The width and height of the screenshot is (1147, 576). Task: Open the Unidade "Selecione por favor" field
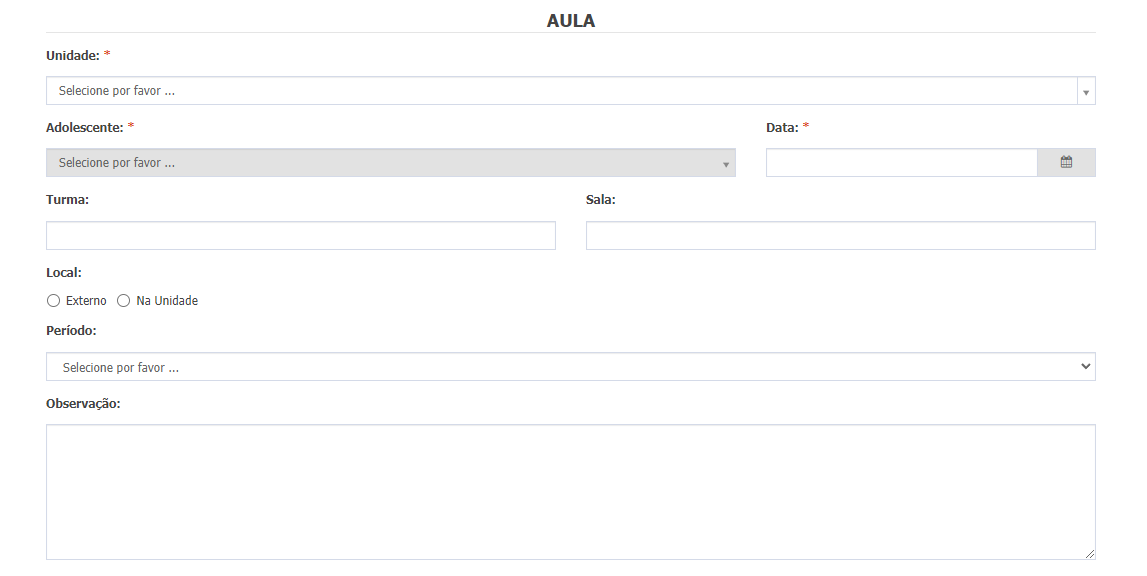[x=571, y=91]
